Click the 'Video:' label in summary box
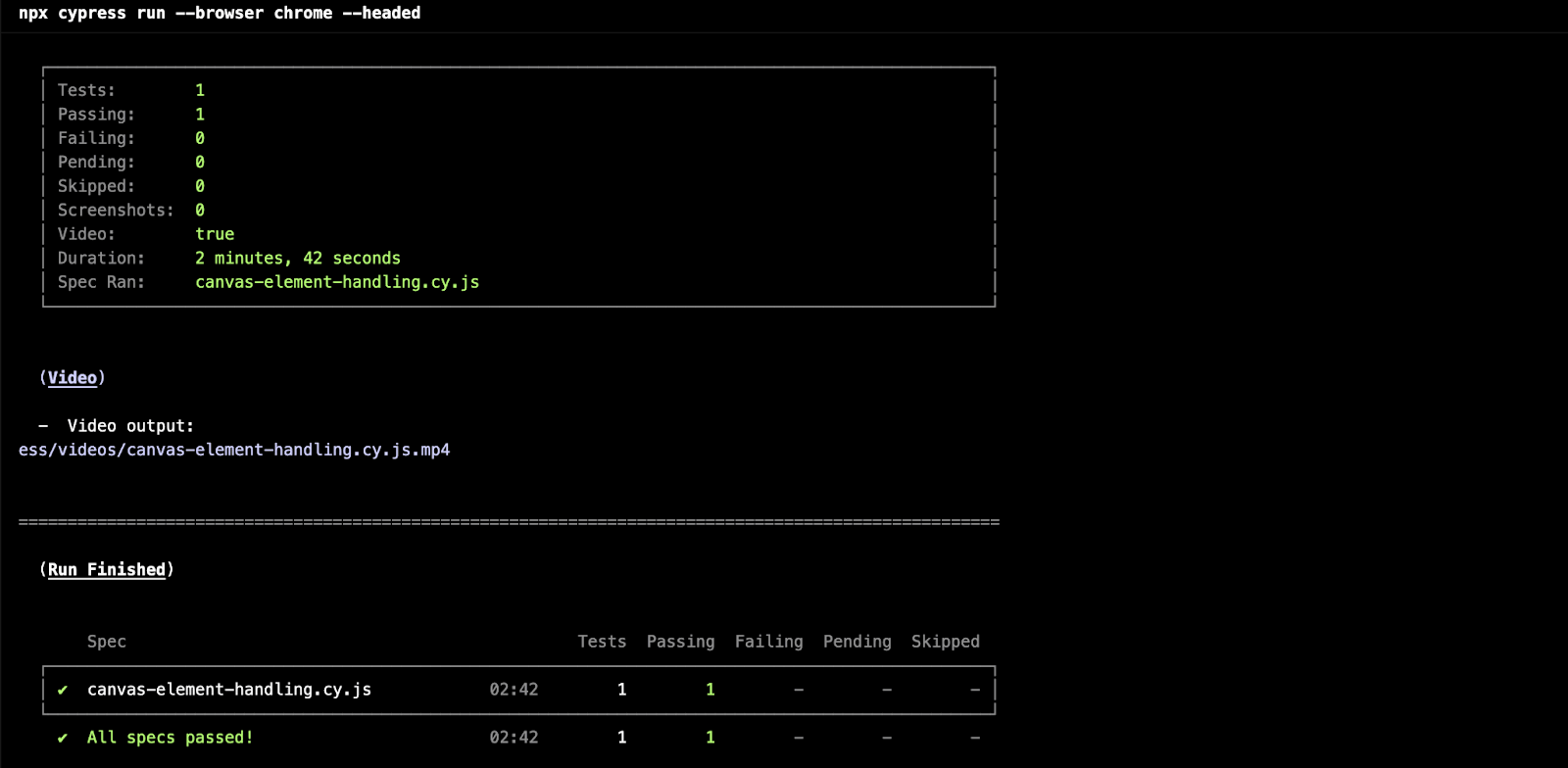The height and width of the screenshot is (768, 1568). (86, 234)
